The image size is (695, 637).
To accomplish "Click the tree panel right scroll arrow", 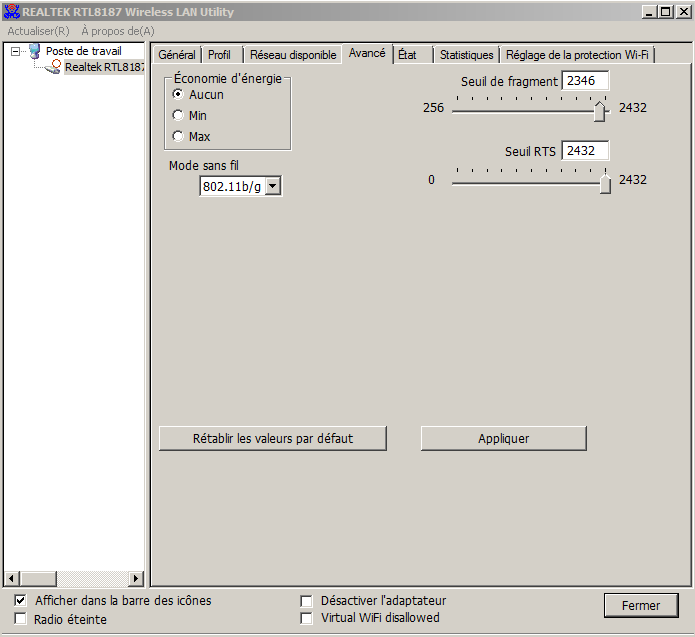I will click(136, 578).
